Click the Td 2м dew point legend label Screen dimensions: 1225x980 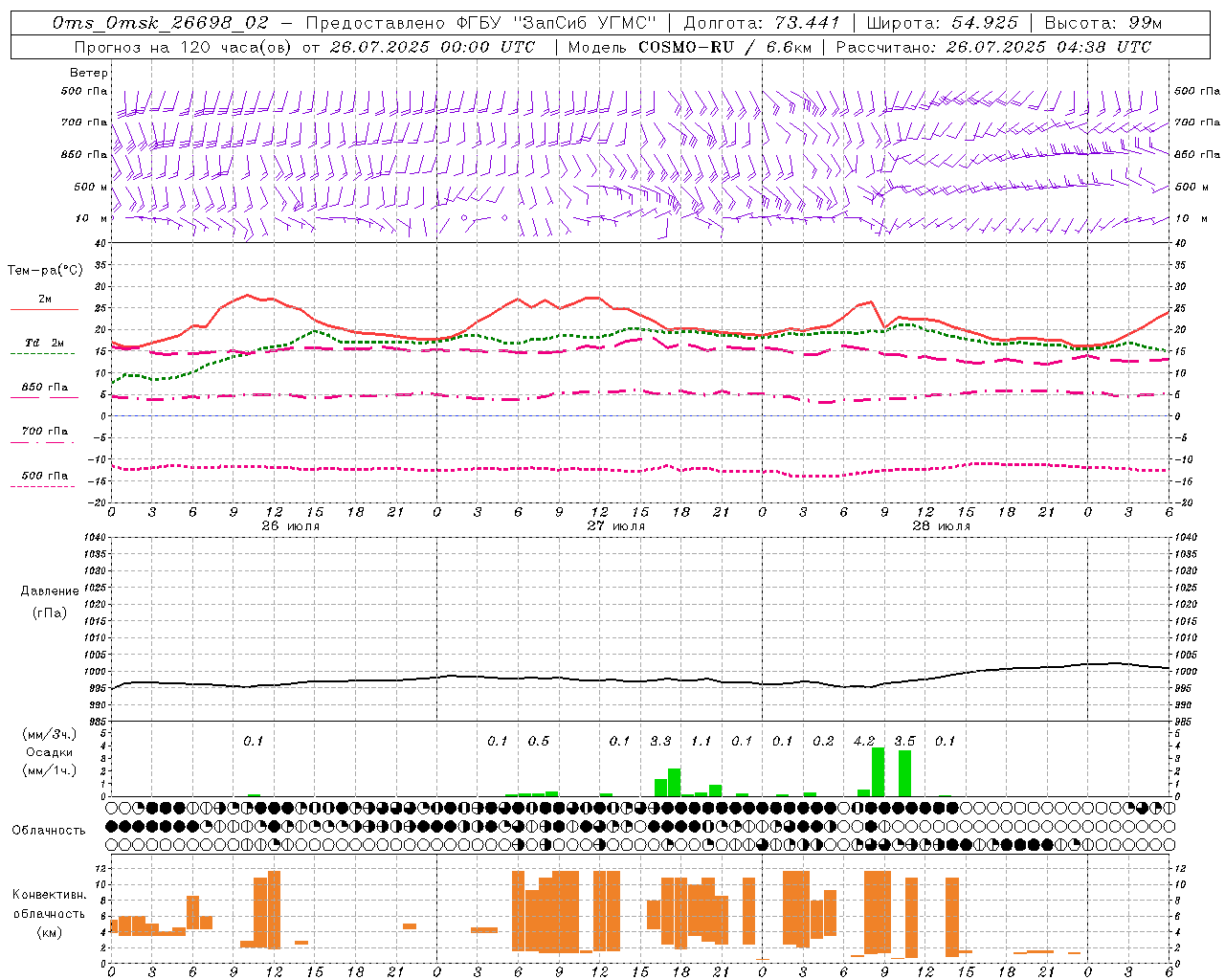point(45,343)
